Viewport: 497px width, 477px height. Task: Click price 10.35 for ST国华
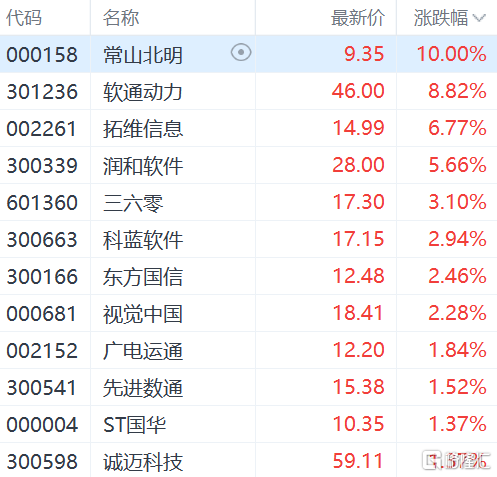click(359, 424)
